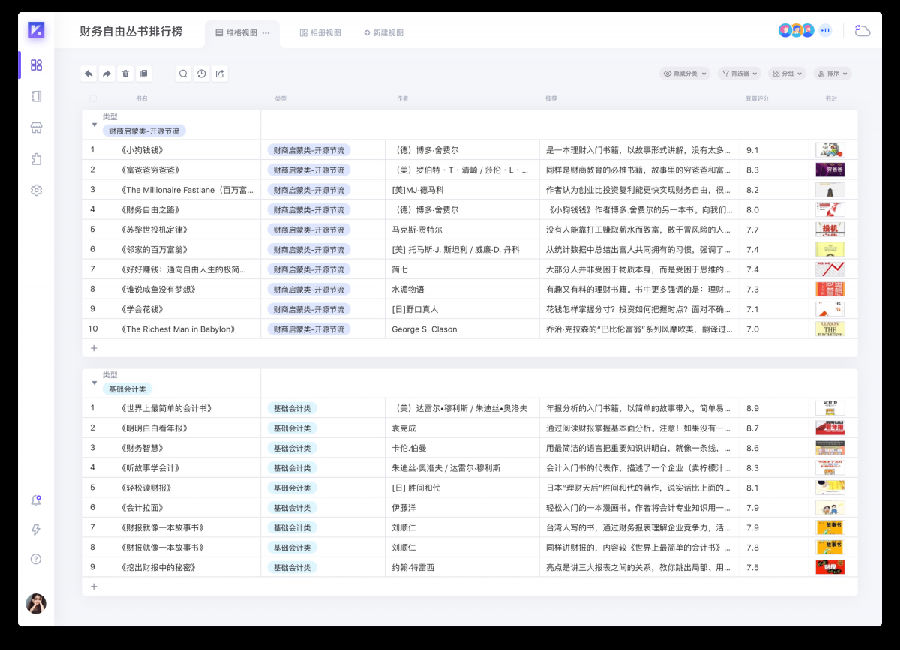Image resolution: width=900 pixels, height=650 pixels.
Task: Open the 隐藏分类 dropdown on the right
Action: [x=685, y=74]
